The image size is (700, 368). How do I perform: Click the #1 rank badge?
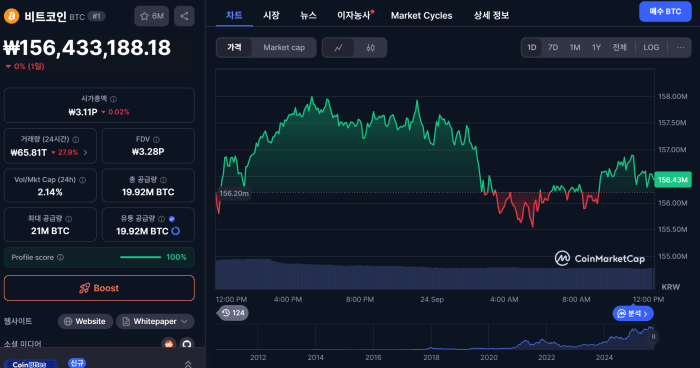tap(96, 17)
